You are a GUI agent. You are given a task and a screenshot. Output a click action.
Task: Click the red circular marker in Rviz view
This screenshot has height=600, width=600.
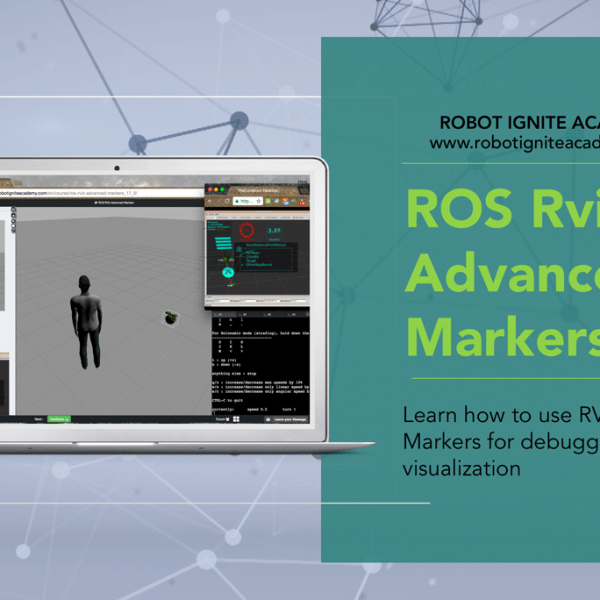coord(247,230)
